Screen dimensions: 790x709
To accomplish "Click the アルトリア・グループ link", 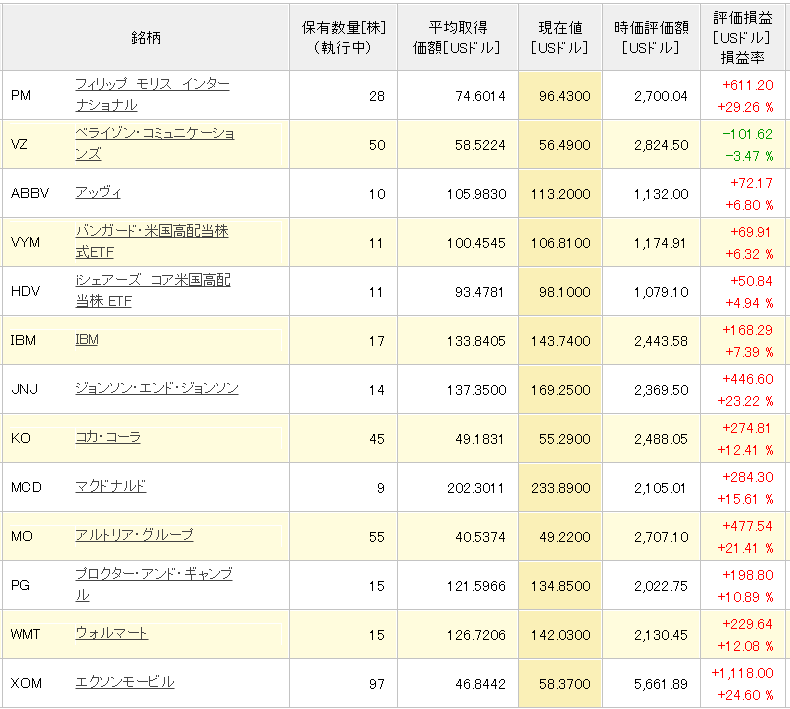I will [134, 535].
